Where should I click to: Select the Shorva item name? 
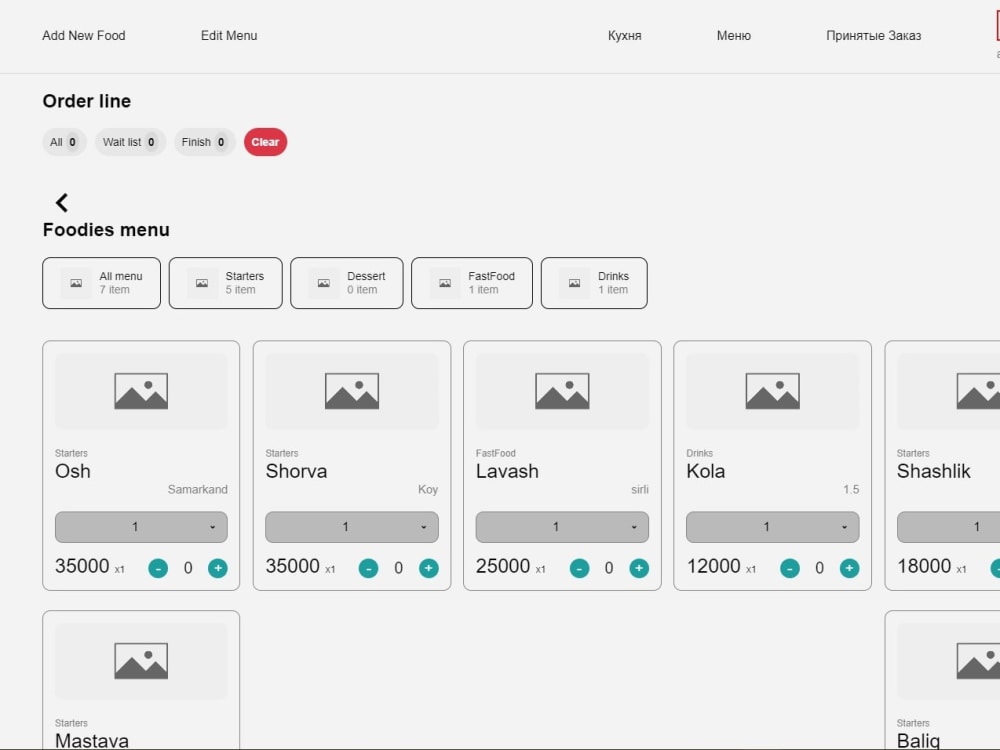[x=296, y=471]
